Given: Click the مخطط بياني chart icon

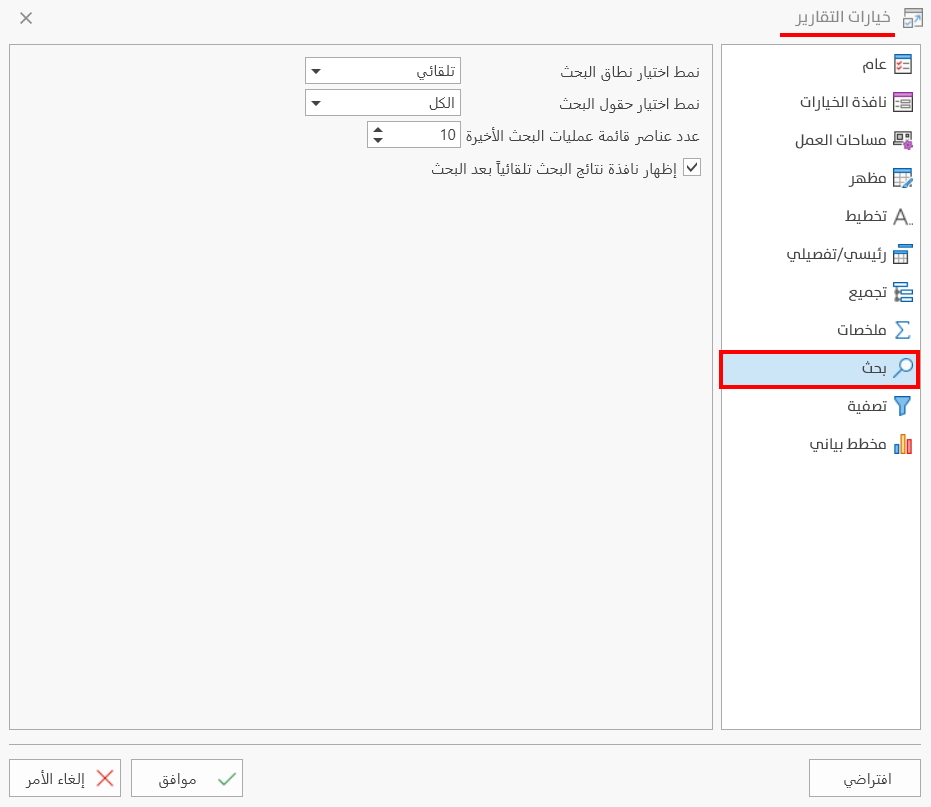Looking at the screenshot, I should click(902, 445).
